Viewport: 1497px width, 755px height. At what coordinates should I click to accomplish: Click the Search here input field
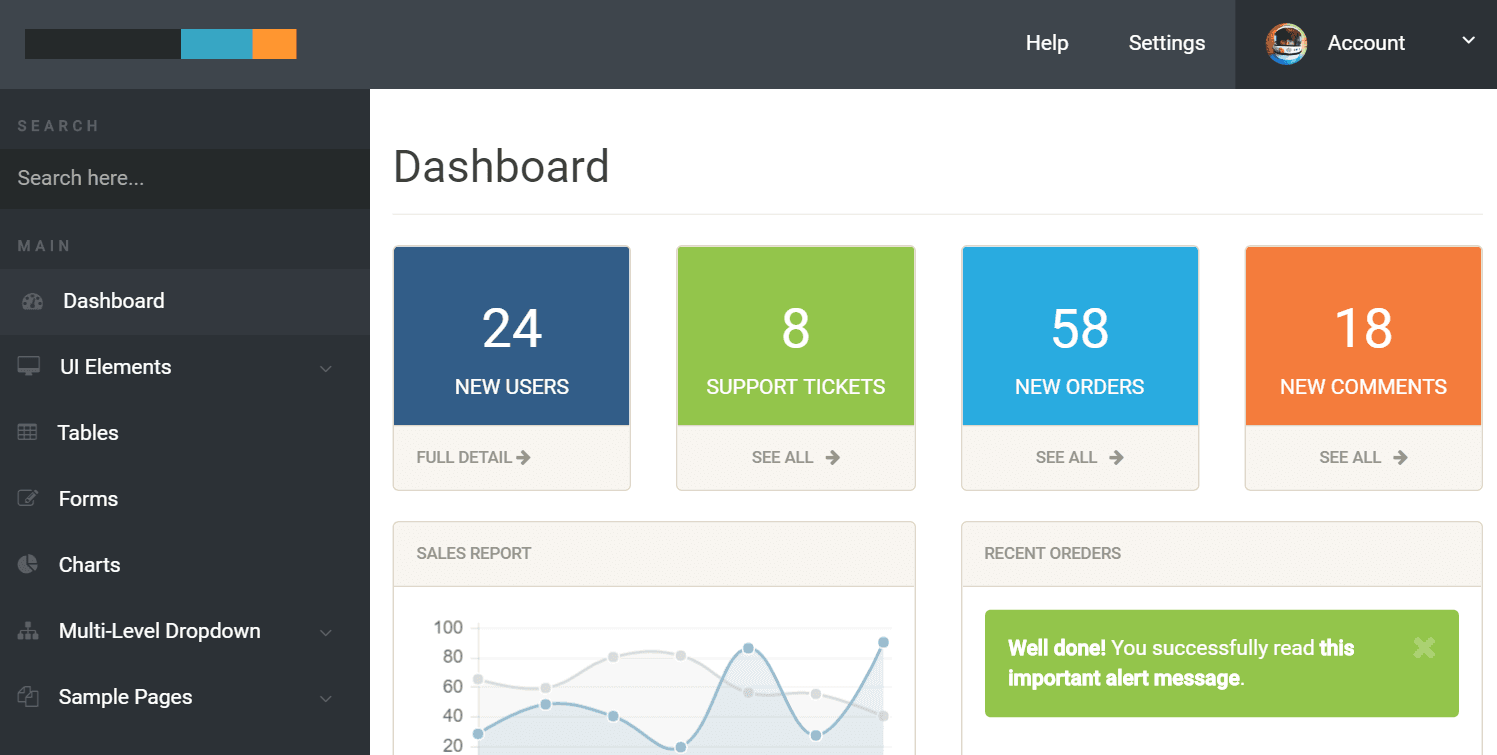185,178
